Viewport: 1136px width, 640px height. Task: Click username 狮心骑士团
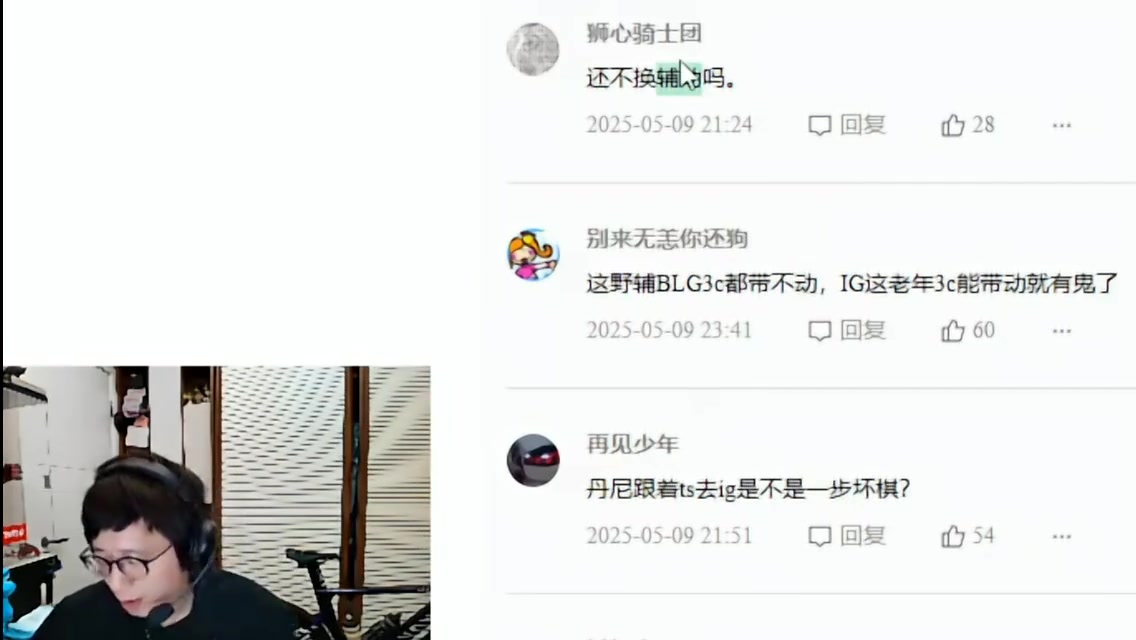click(x=643, y=33)
